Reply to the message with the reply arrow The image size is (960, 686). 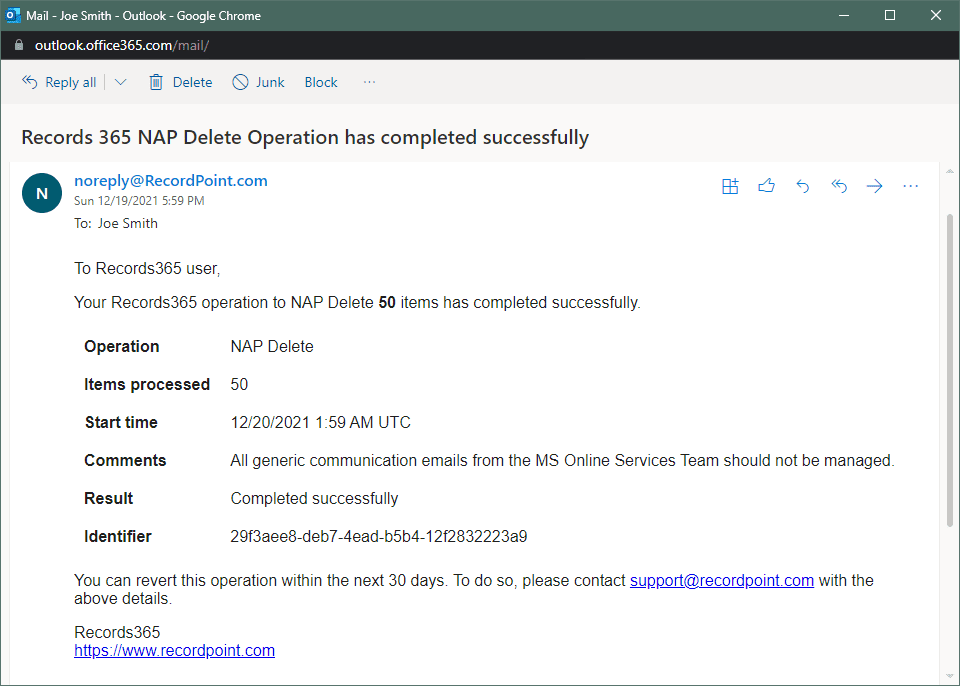[x=802, y=185]
